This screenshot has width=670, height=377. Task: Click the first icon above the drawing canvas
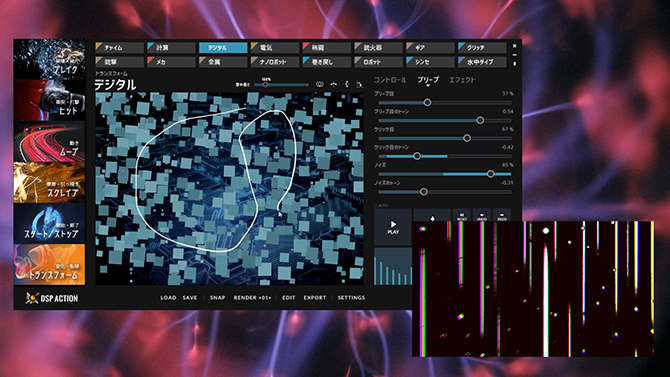click(320, 84)
